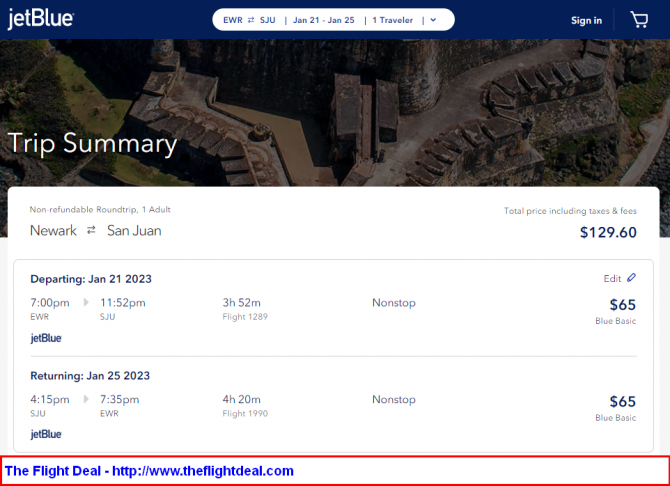The height and width of the screenshot is (486, 670).
Task: Click the Trip Summary heading
Action: pyautogui.click(x=92, y=144)
